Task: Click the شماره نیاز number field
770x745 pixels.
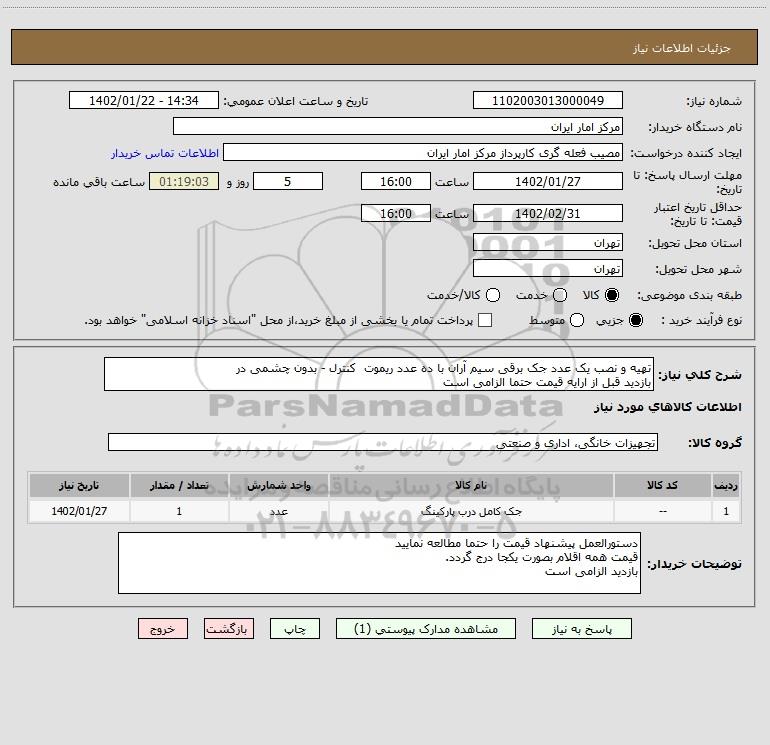Action: click(548, 100)
